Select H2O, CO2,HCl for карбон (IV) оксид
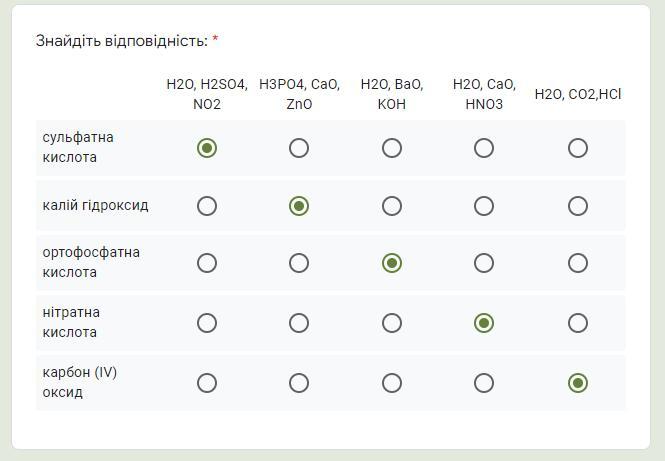 (577, 383)
